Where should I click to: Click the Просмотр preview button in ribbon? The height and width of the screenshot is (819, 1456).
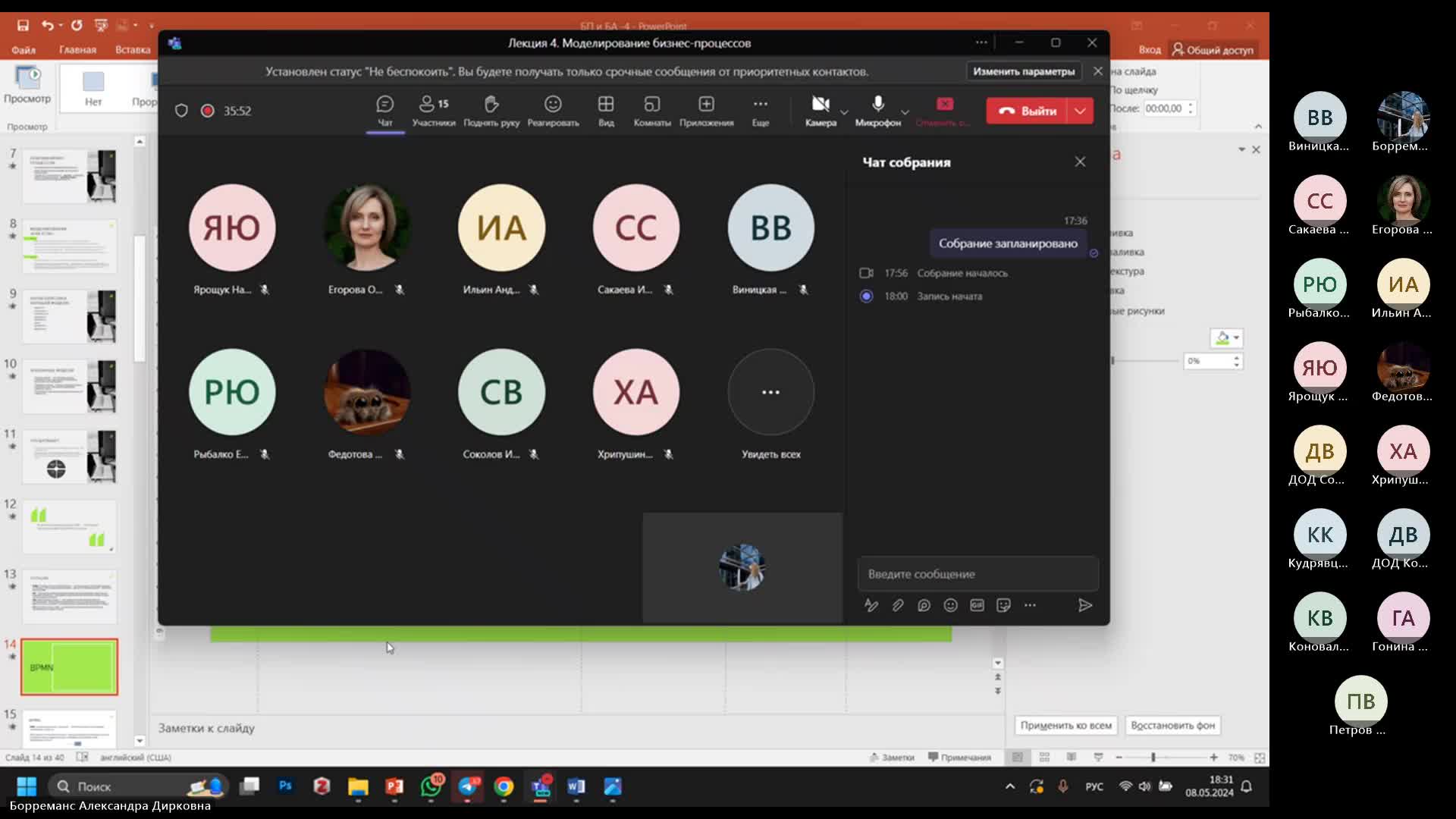[x=27, y=85]
